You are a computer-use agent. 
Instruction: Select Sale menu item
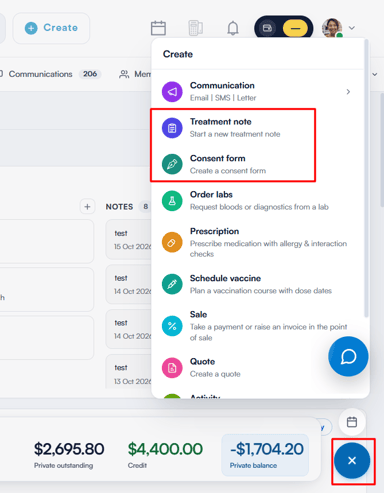257,326
